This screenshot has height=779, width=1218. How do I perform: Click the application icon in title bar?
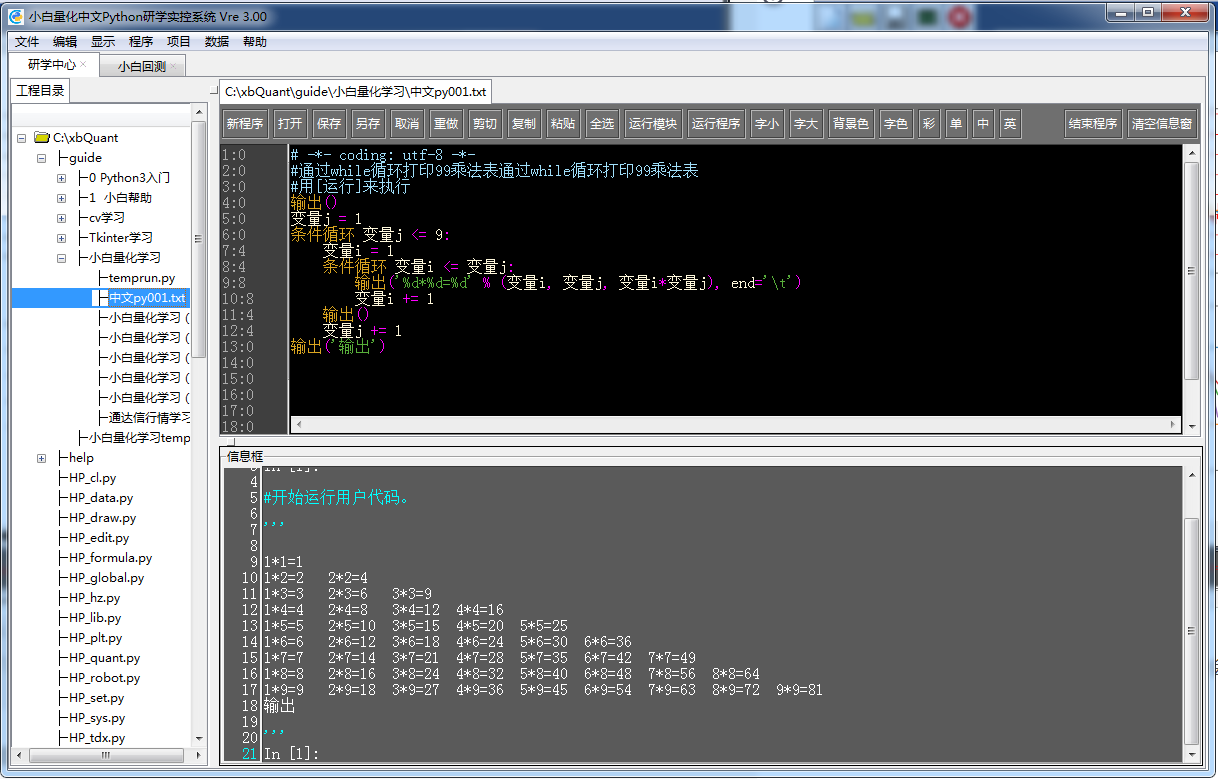(16, 15)
